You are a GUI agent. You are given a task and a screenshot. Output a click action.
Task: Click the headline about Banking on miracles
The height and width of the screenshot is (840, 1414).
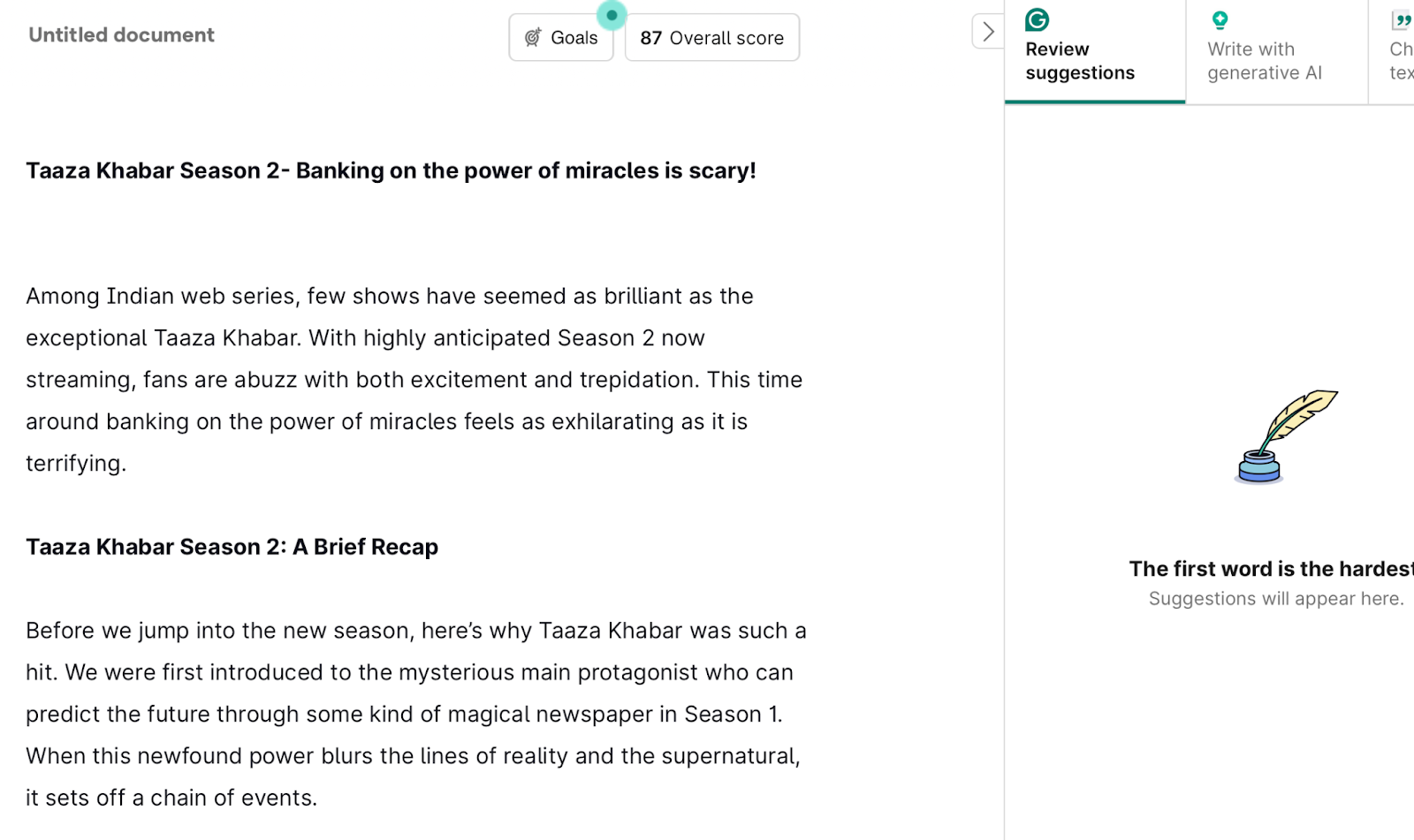click(391, 170)
